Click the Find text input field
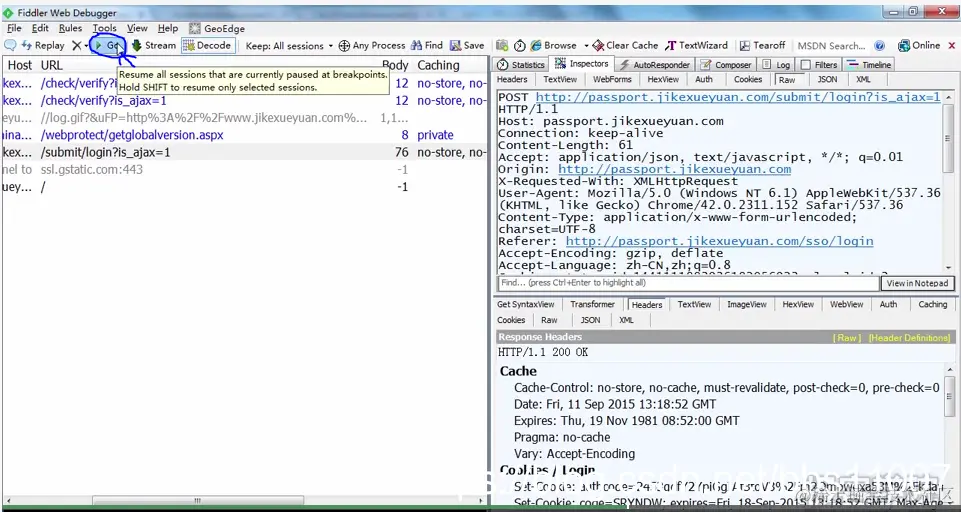 click(x=688, y=283)
